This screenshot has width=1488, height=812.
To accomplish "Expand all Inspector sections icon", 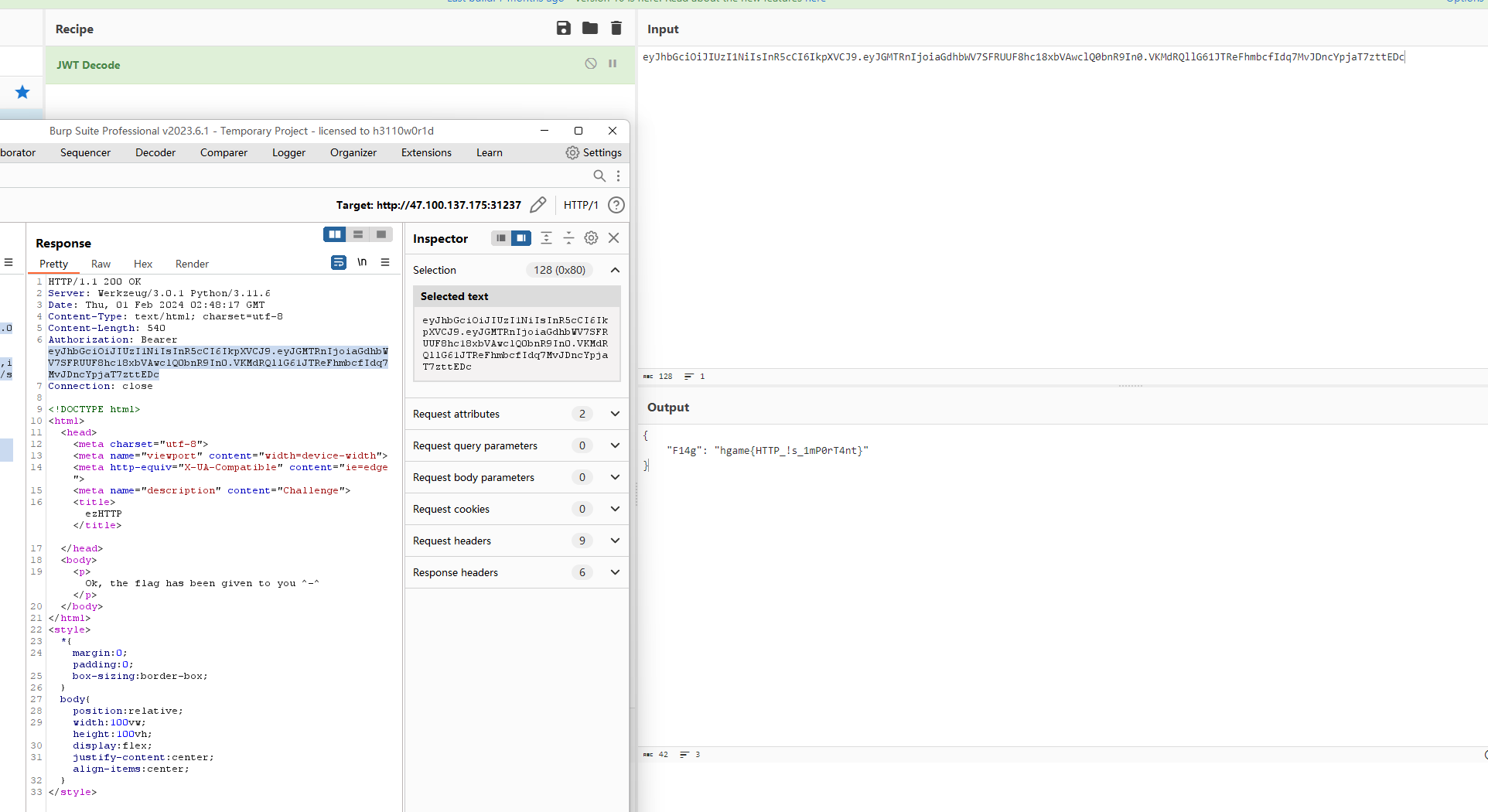I will [x=546, y=238].
